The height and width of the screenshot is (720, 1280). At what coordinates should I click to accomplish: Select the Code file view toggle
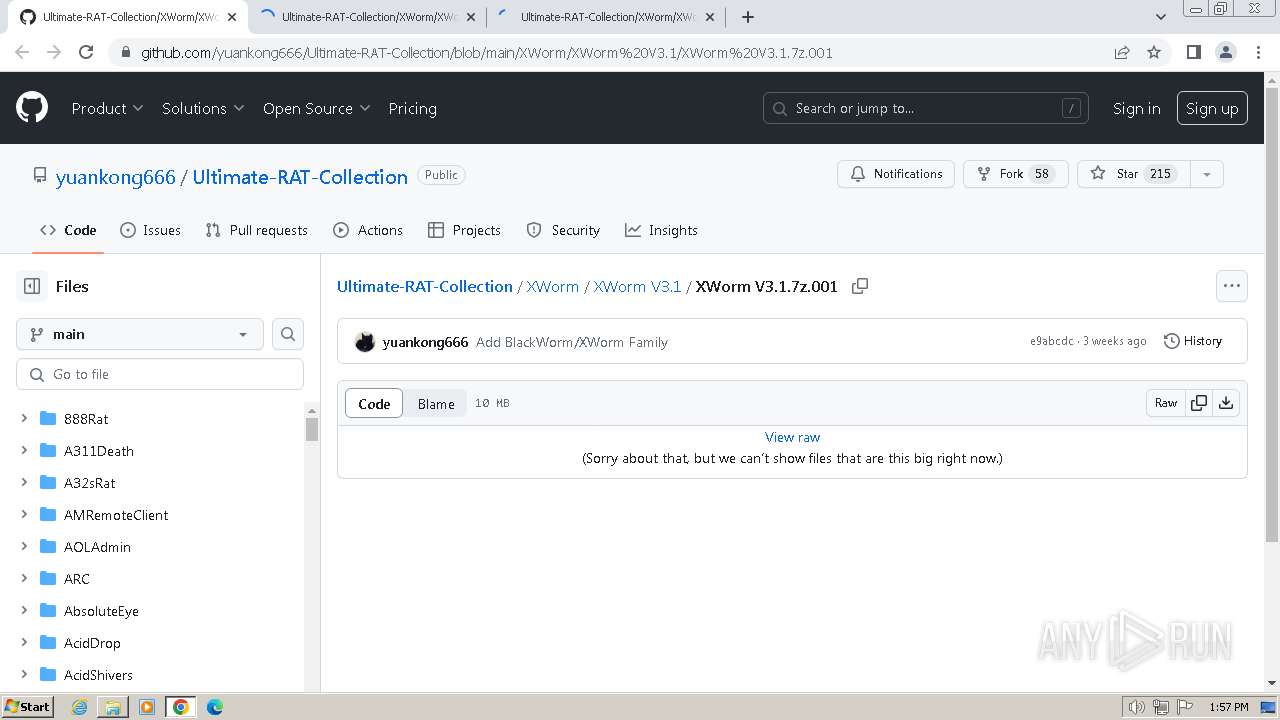374,403
